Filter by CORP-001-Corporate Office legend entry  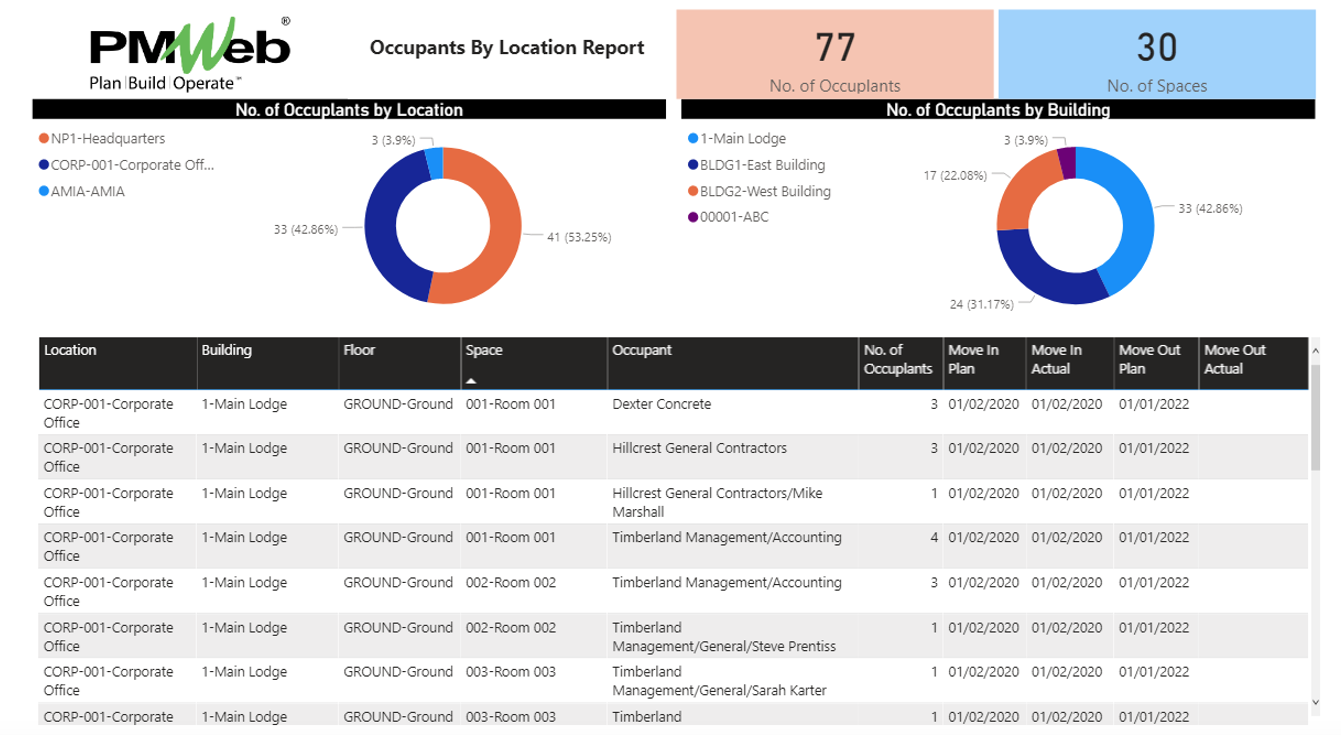click(x=132, y=165)
